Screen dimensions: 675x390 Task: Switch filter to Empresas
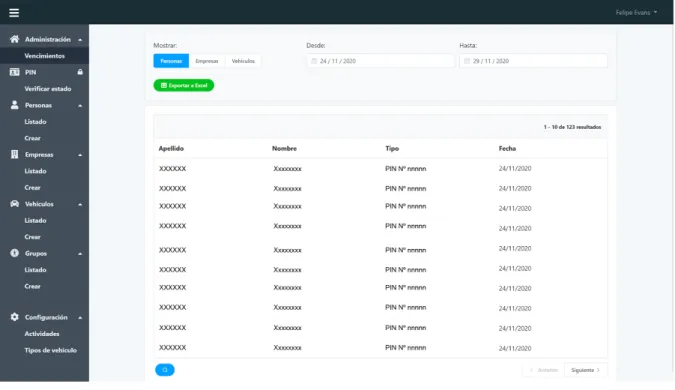pos(207,61)
